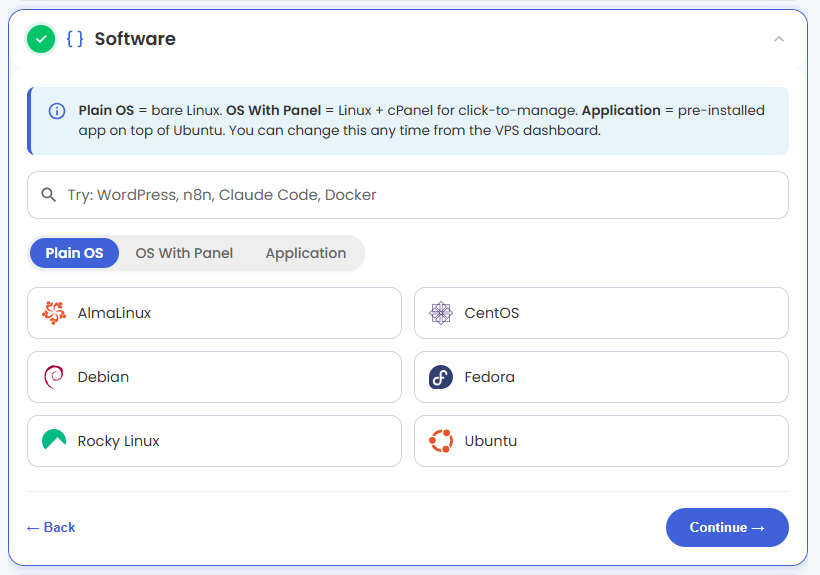The height and width of the screenshot is (575, 820).
Task: Click the CentOS logo icon
Action: pos(441,313)
